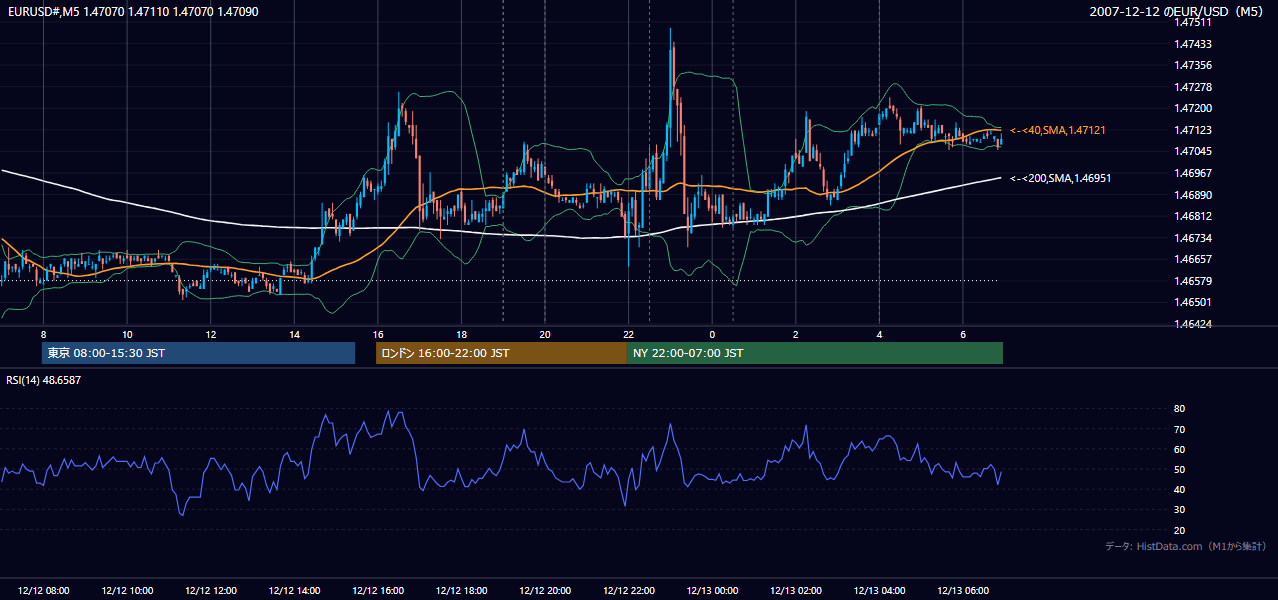Click the 12/13 00:00 time axis label
The image size is (1278, 600).
coord(712,591)
